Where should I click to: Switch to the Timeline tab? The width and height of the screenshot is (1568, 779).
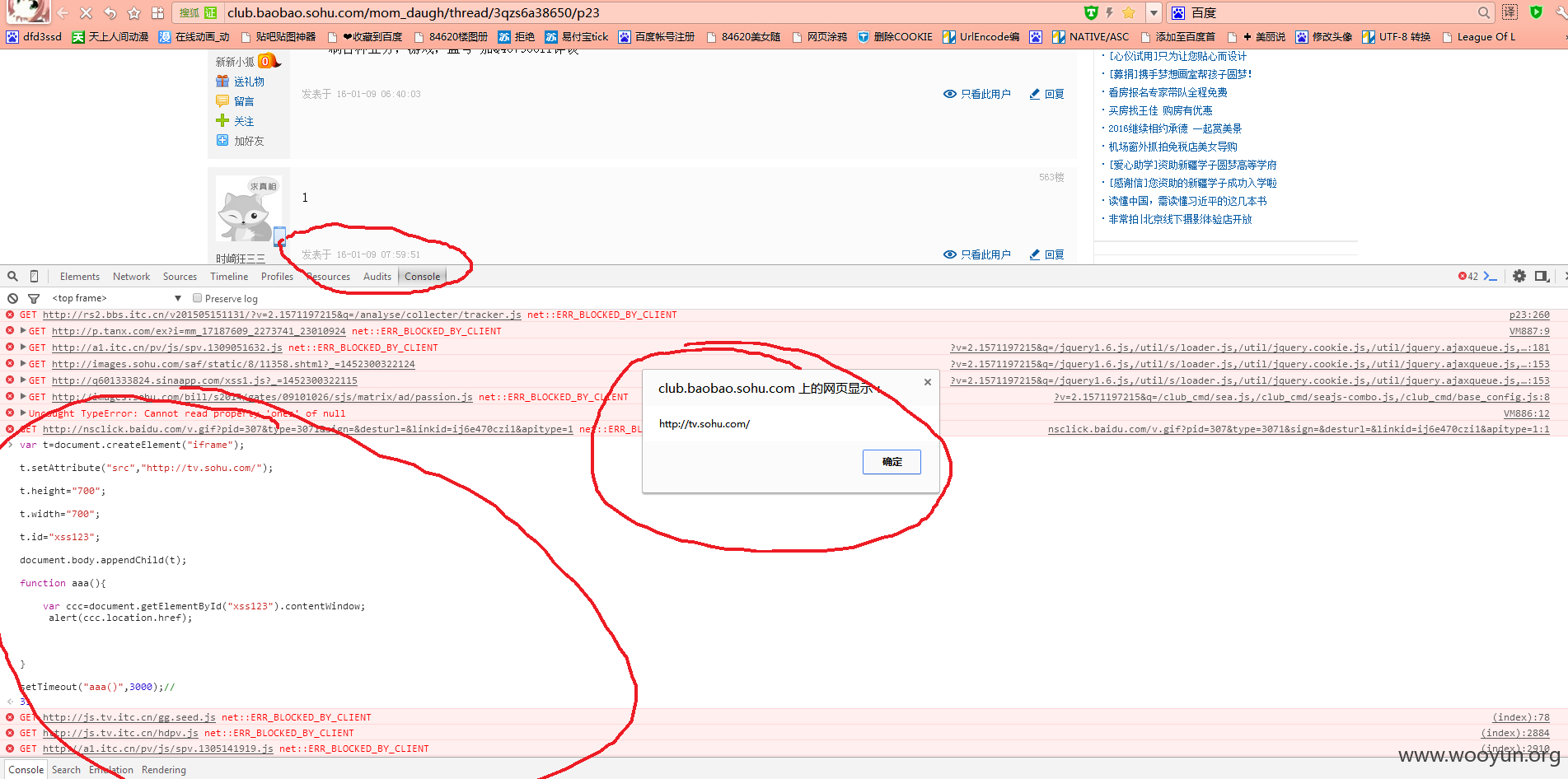click(229, 277)
